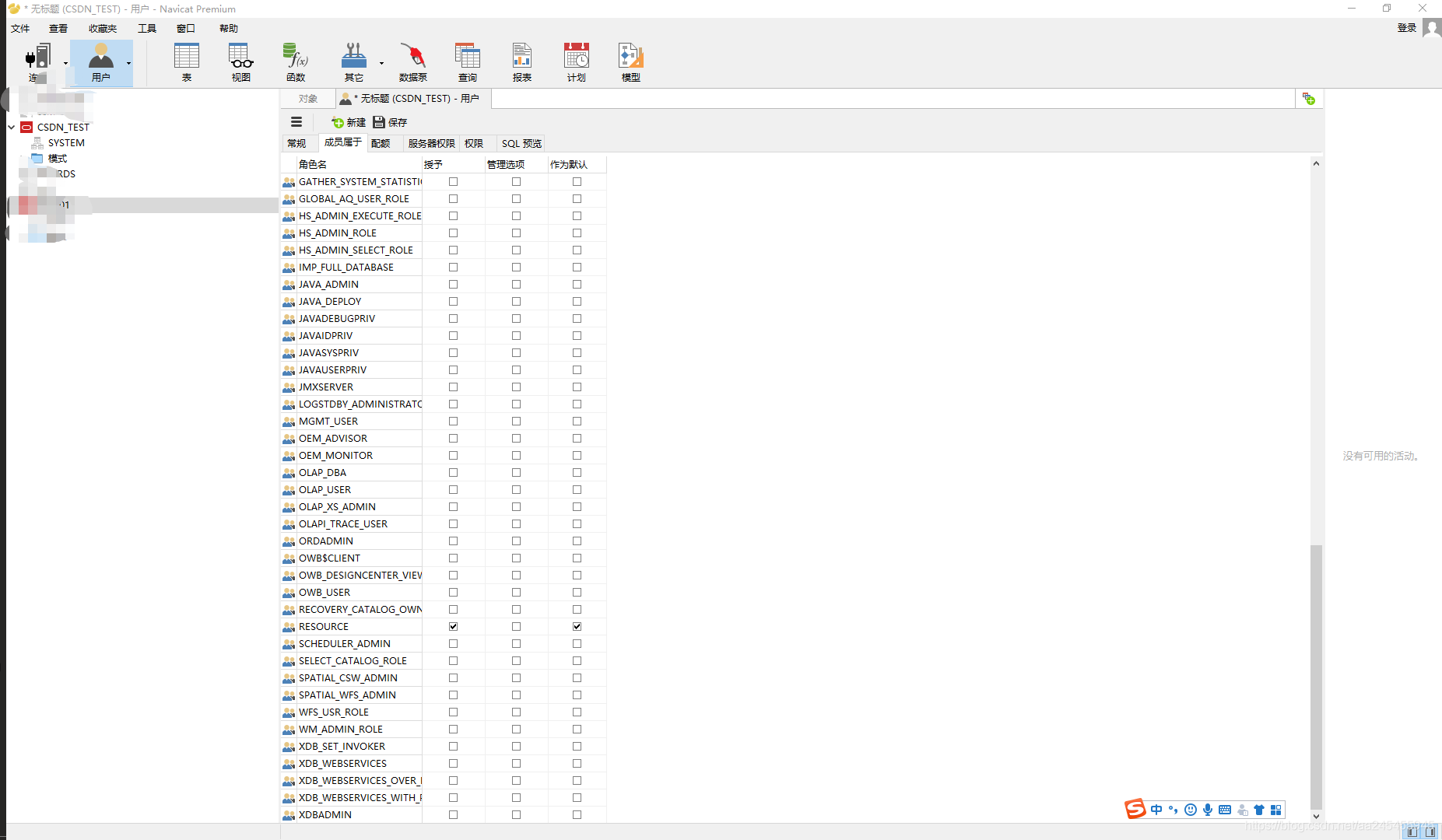Image resolution: width=1442 pixels, height=840 pixels.
Task: Open the Query (查询) toolbar icon
Action: 468,62
